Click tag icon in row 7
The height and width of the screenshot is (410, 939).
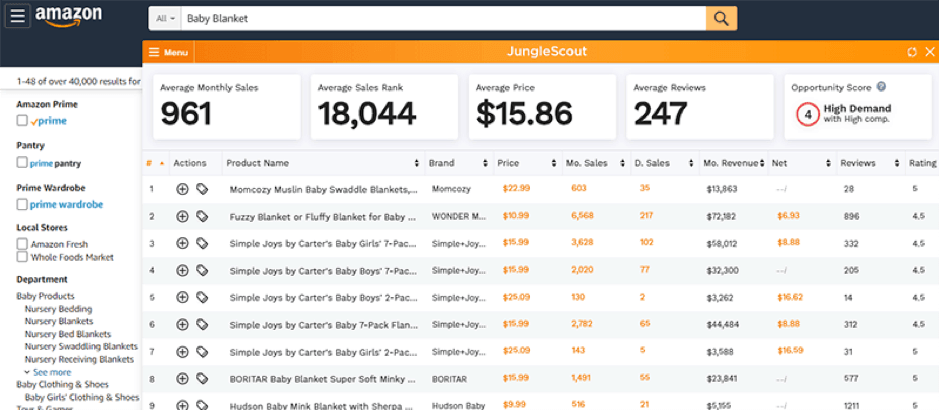pos(202,352)
